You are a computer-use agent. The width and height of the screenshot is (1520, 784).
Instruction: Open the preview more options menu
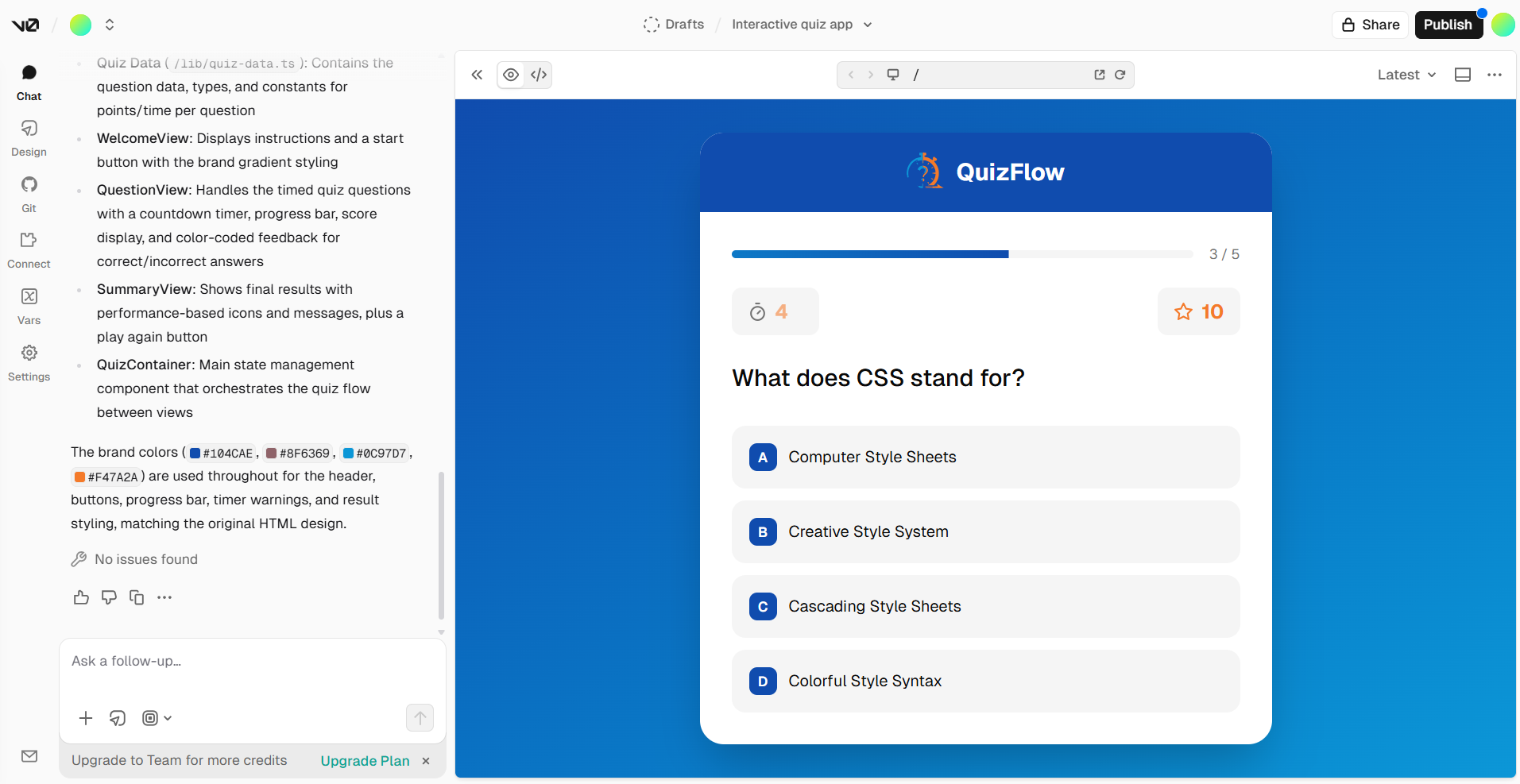pyautogui.click(x=1494, y=75)
